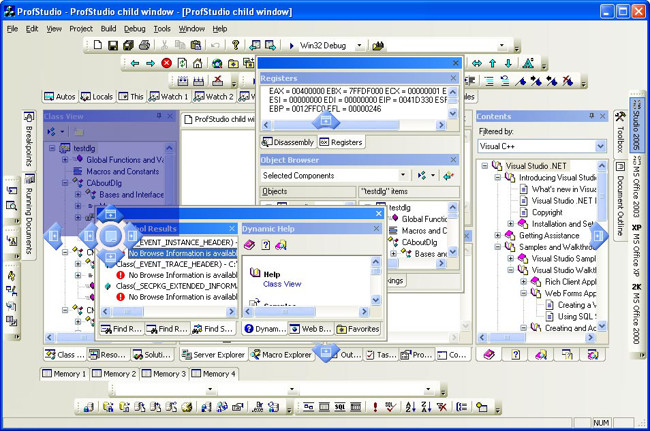Click the Save All icon

point(128,45)
